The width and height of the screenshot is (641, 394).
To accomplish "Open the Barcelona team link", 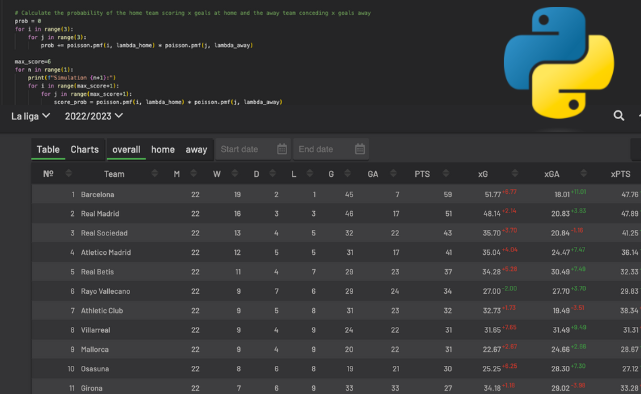I will tap(97, 195).
